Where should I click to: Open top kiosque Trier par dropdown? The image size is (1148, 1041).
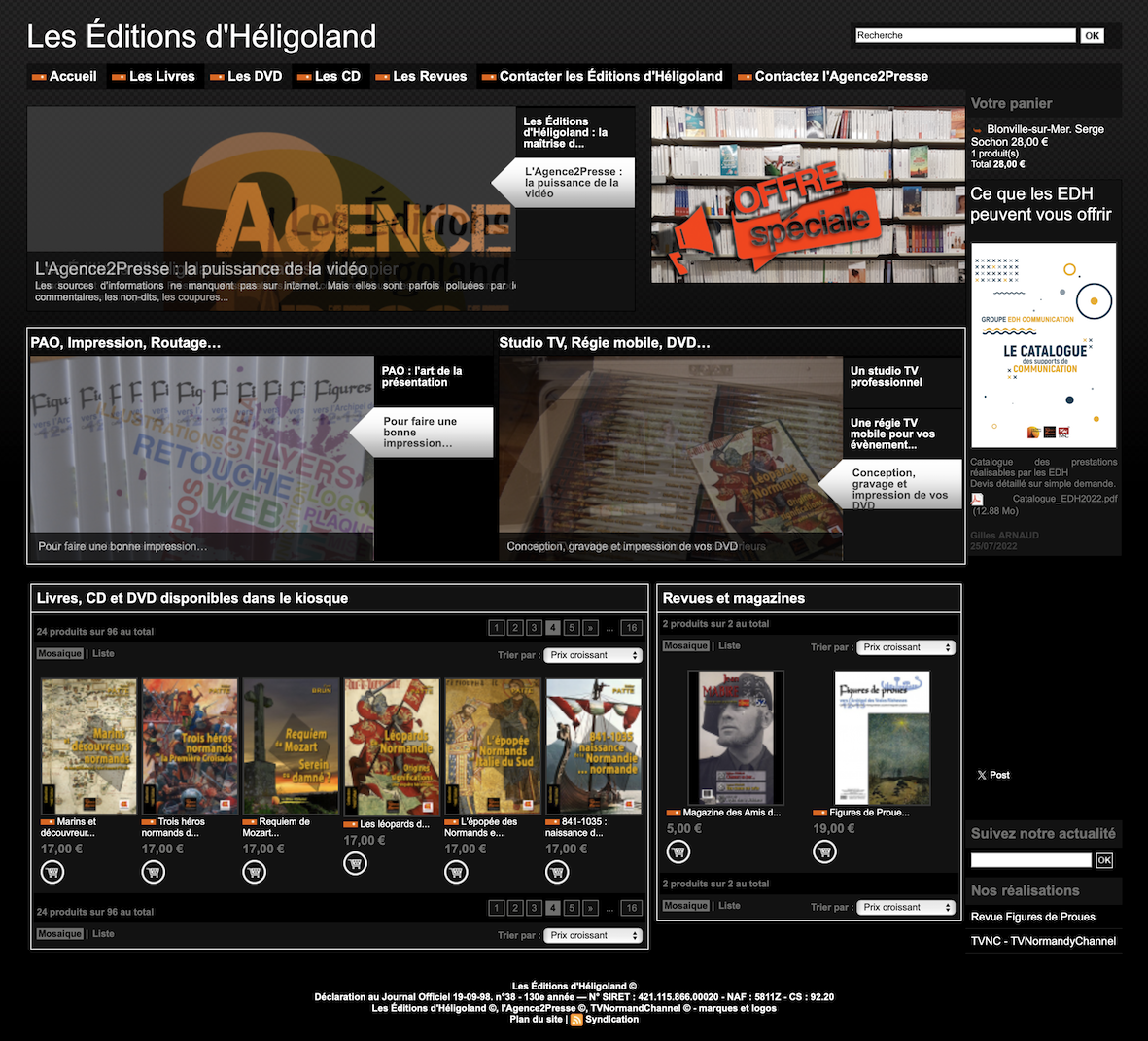(593, 655)
